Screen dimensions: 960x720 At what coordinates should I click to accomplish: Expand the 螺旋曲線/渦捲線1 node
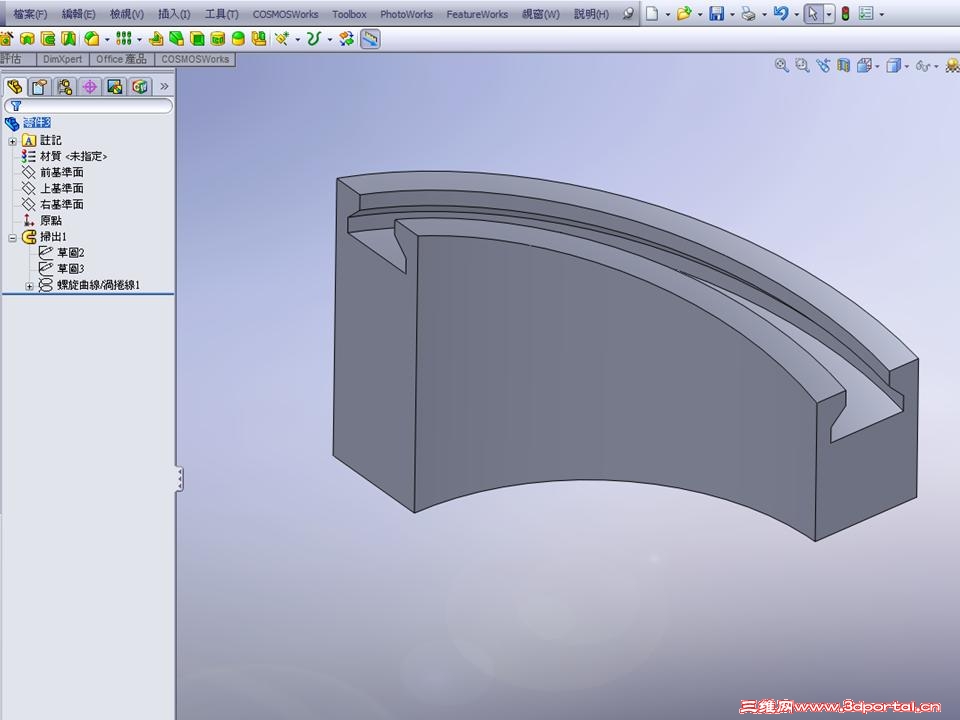[29, 286]
